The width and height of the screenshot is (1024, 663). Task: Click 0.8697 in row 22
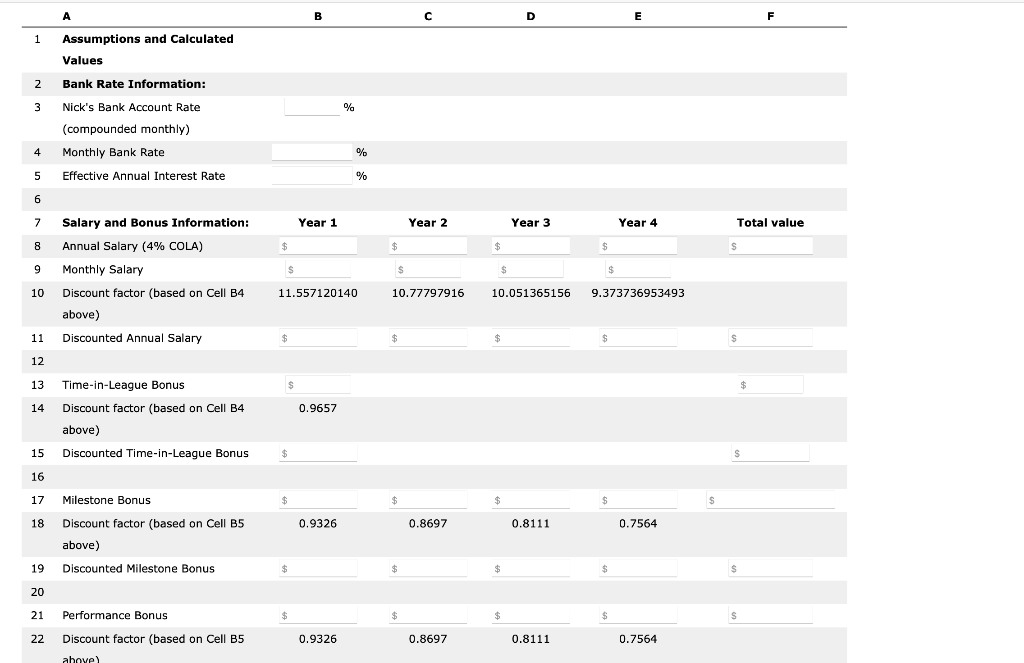(428, 639)
